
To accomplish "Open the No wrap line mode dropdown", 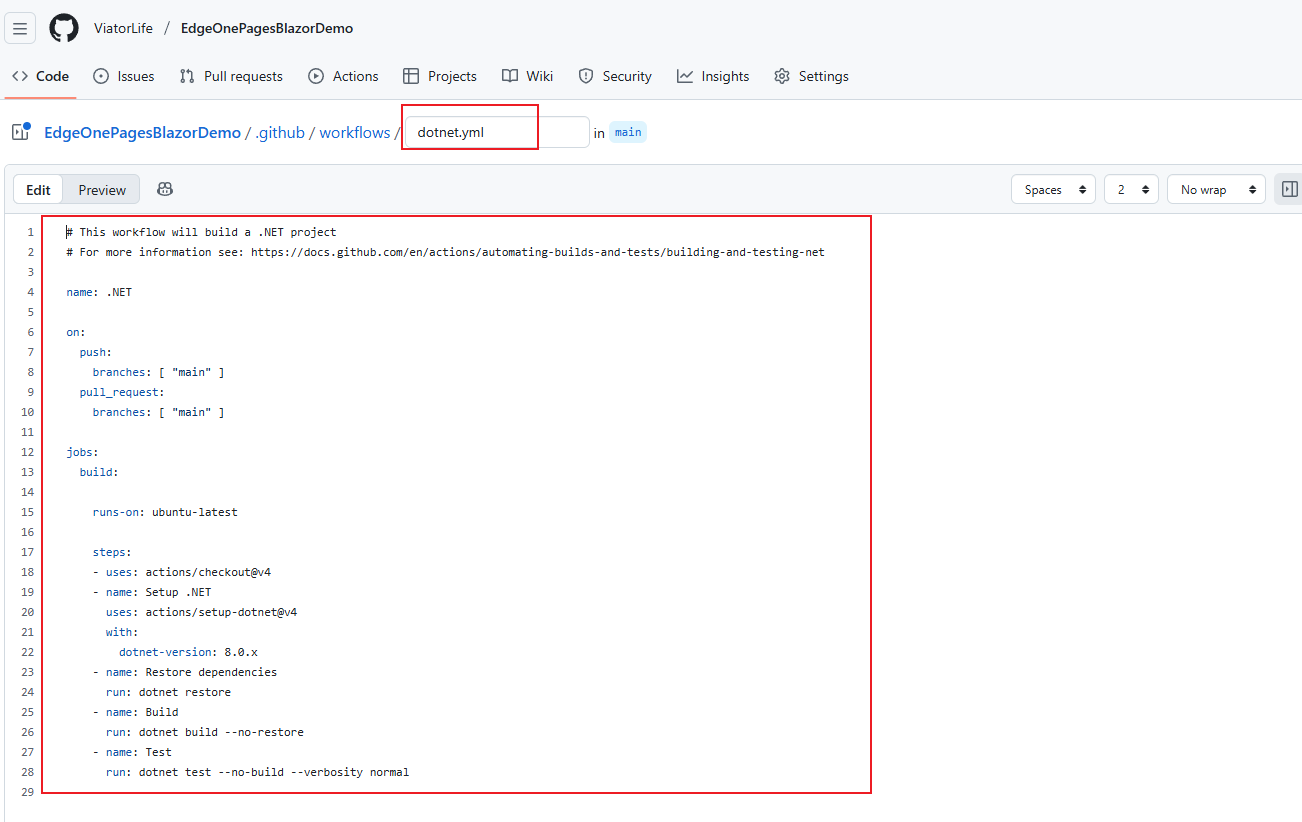I will 1216,189.
